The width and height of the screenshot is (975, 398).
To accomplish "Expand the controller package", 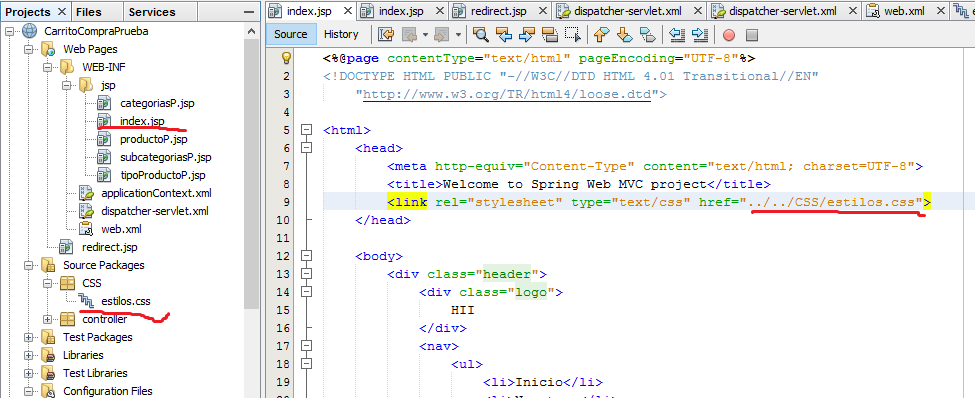I will pyautogui.click(x=47, y=320).
